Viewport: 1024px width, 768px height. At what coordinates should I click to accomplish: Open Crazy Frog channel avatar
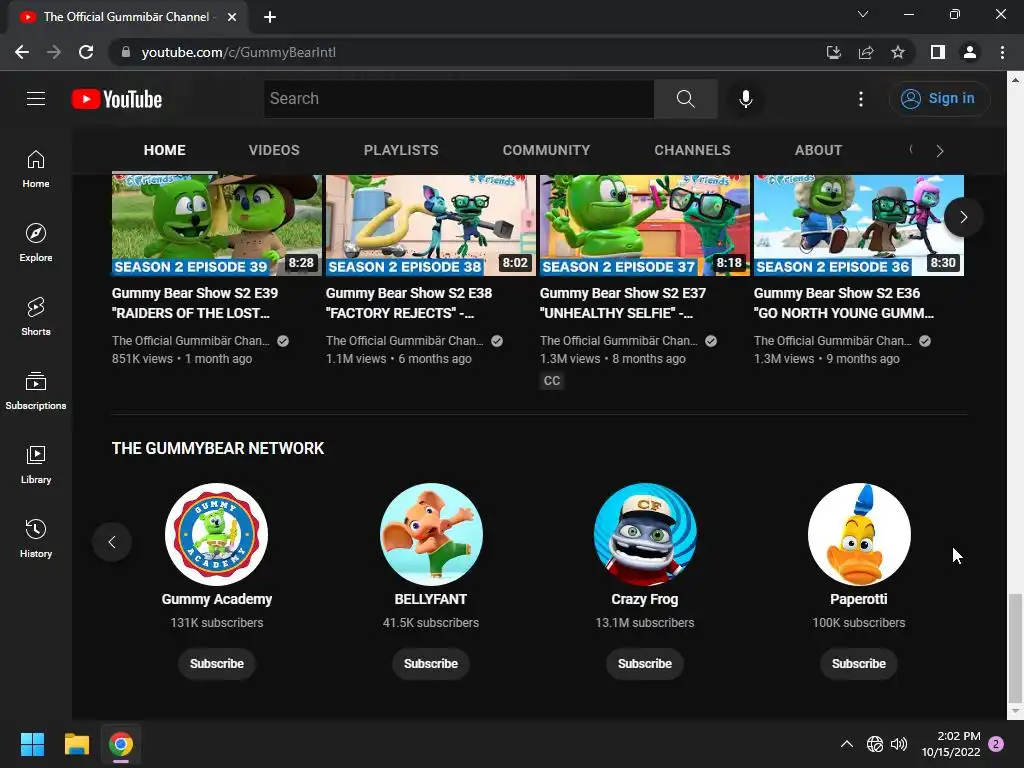[x=645, y=534]
